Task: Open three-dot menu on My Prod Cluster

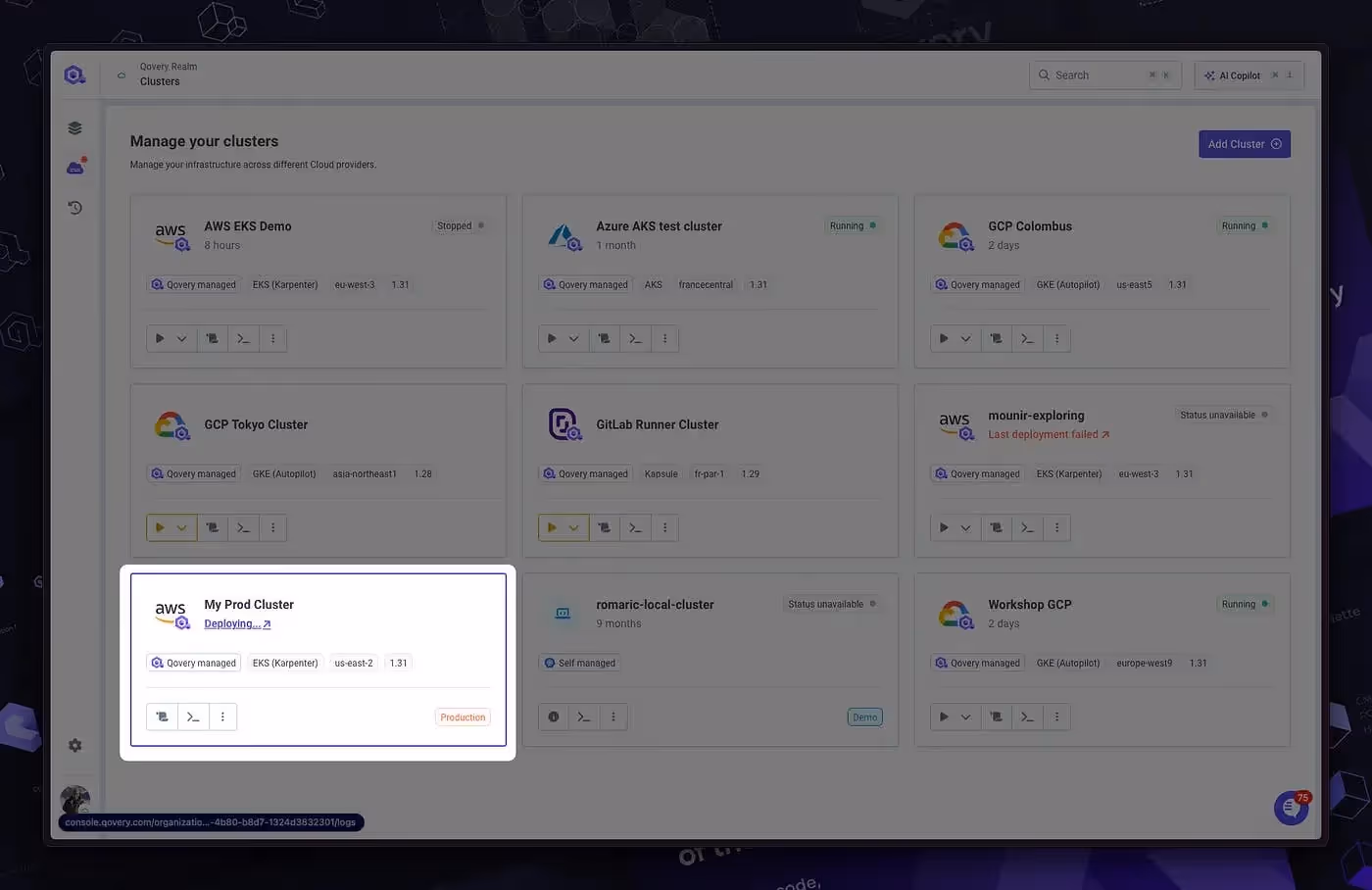Action: 222,717
